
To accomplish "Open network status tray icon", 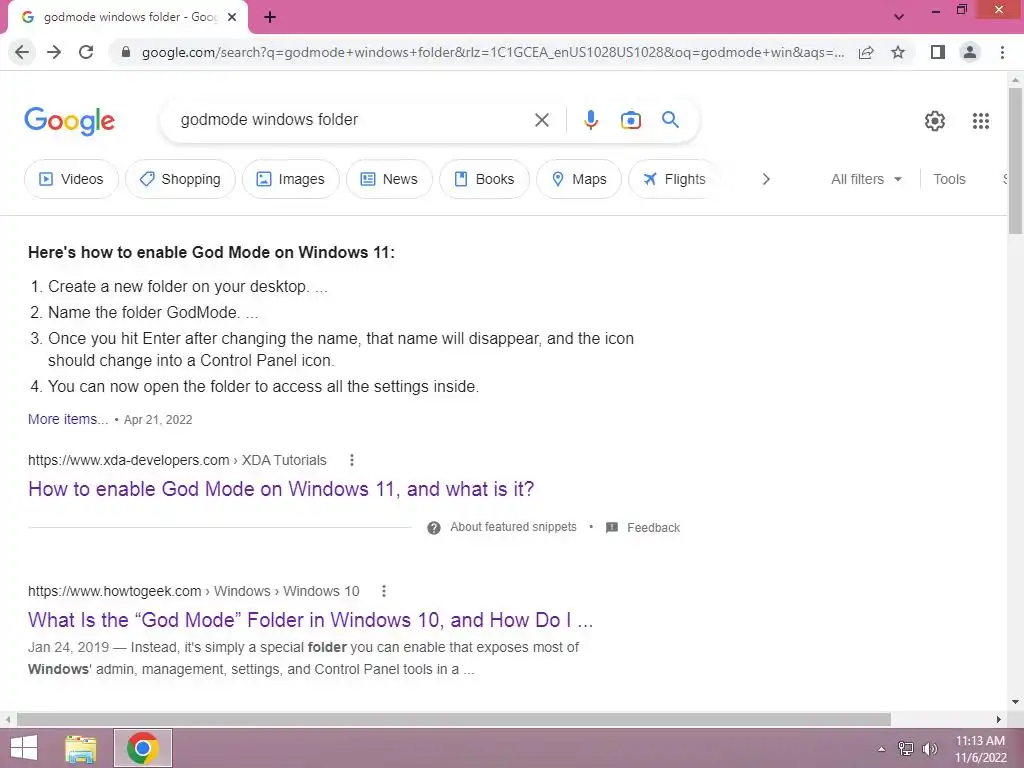I will pos(906,749).
